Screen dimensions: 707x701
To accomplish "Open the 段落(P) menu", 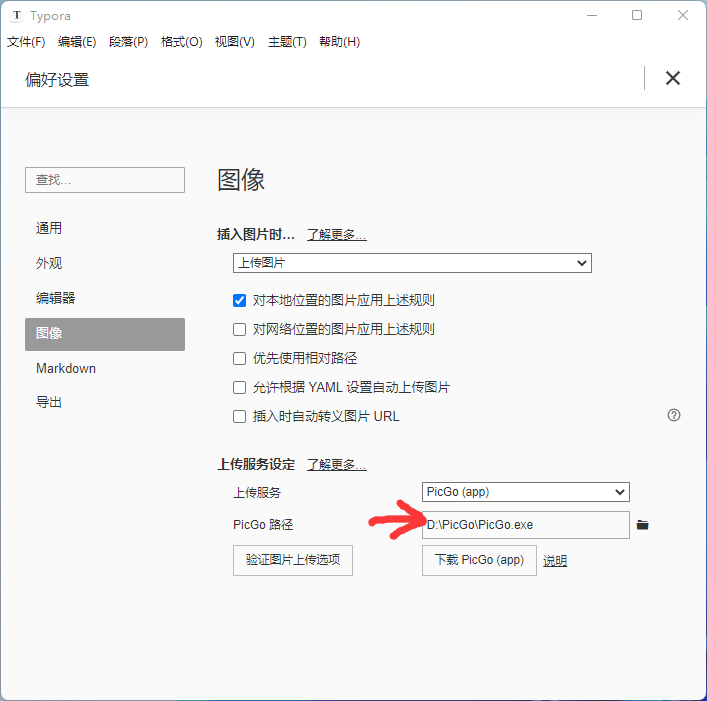I will click(129, 42).
